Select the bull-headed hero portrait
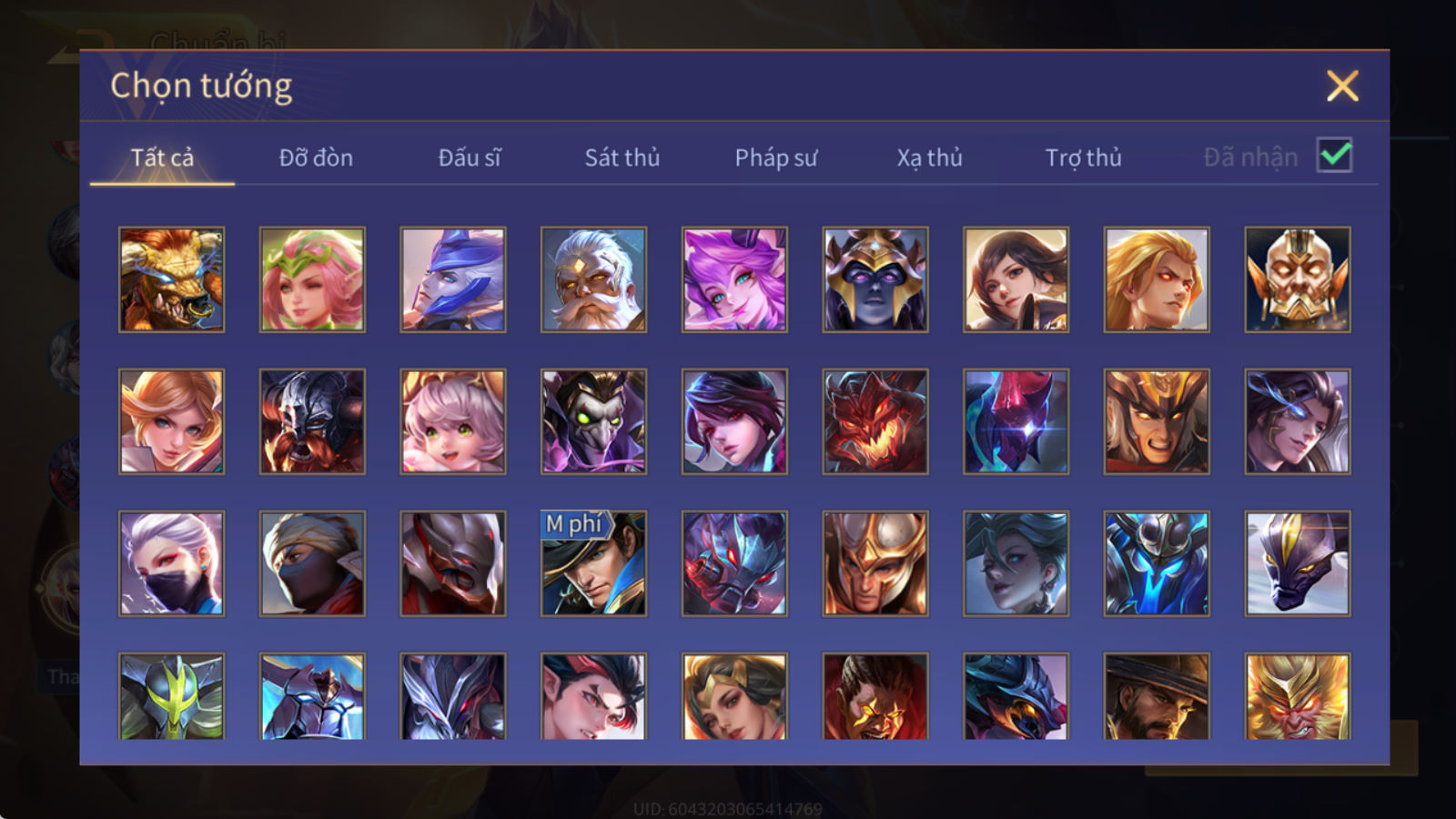The height and width of the screenshot is (819, 1456). pyautogui.click(x=171, y=279)
